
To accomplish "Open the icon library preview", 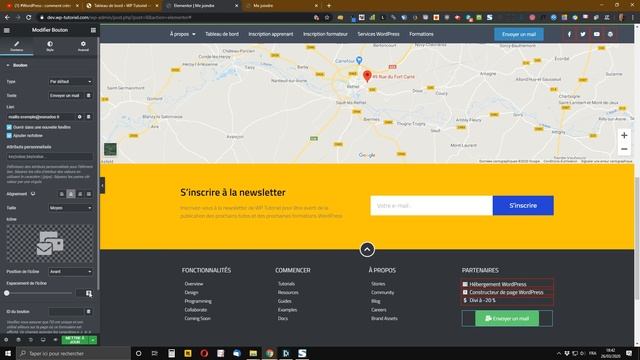I will pos(49,243).
